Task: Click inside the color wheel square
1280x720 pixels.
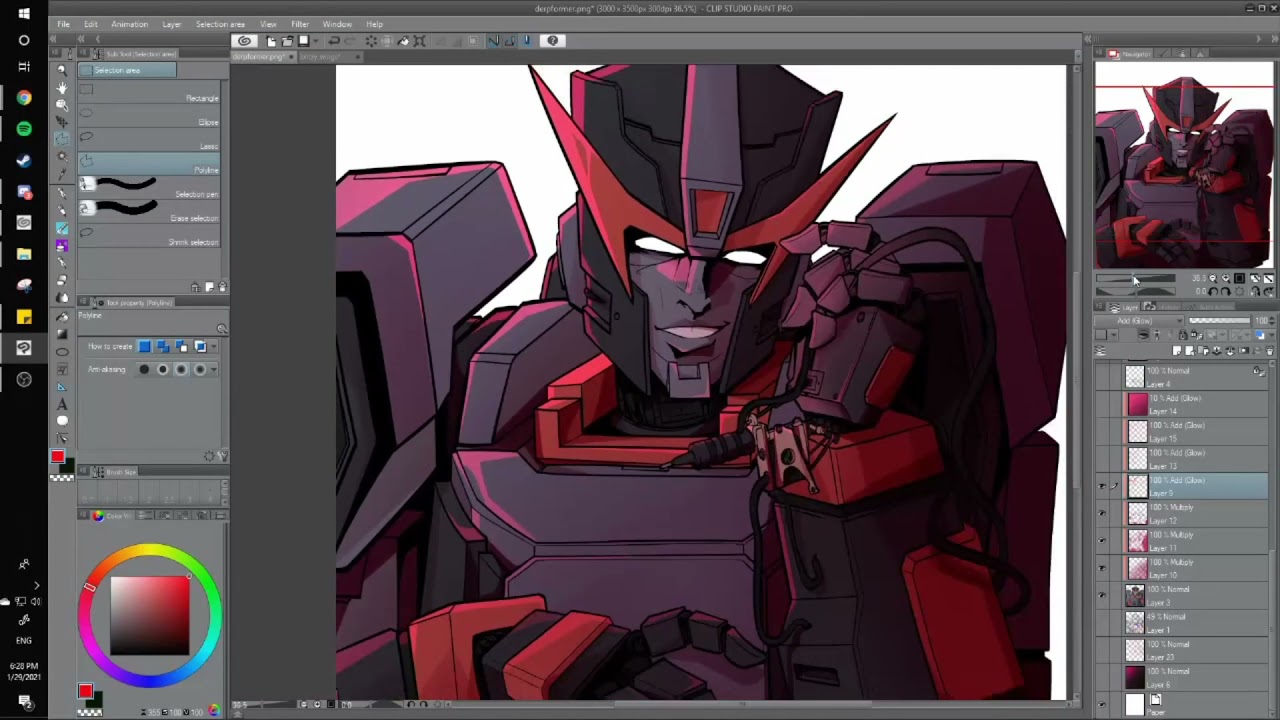Action: tap(150, 614)
